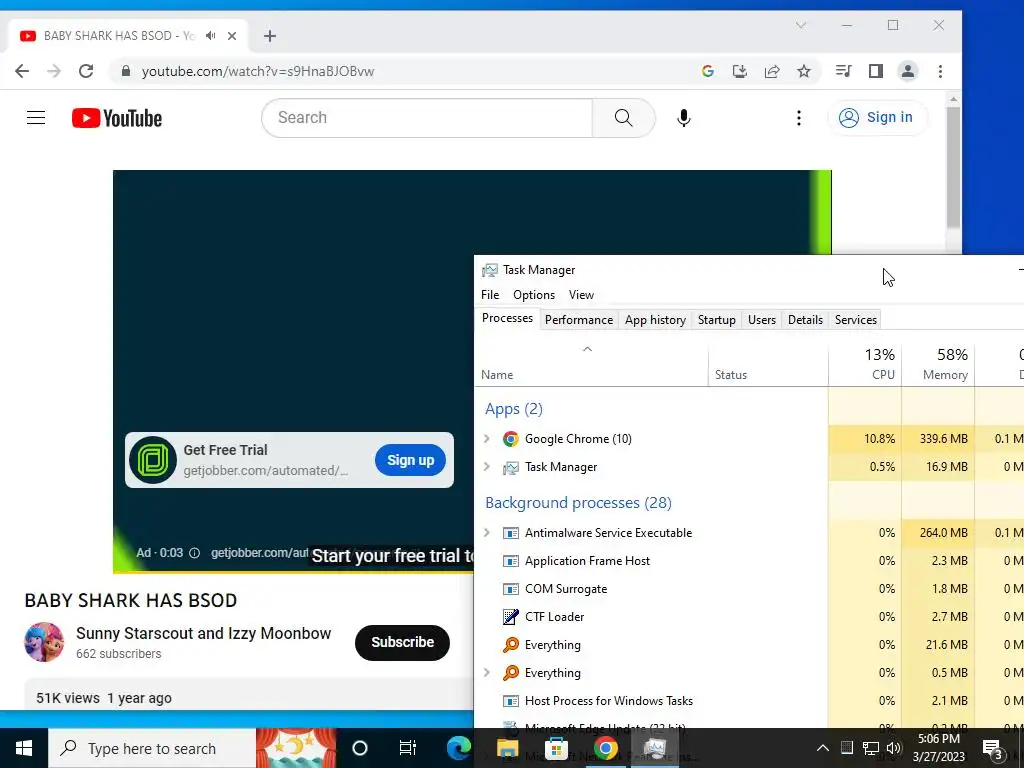Open Task Manager File menu
The image size is (1024, 768).
coord(490,295)
